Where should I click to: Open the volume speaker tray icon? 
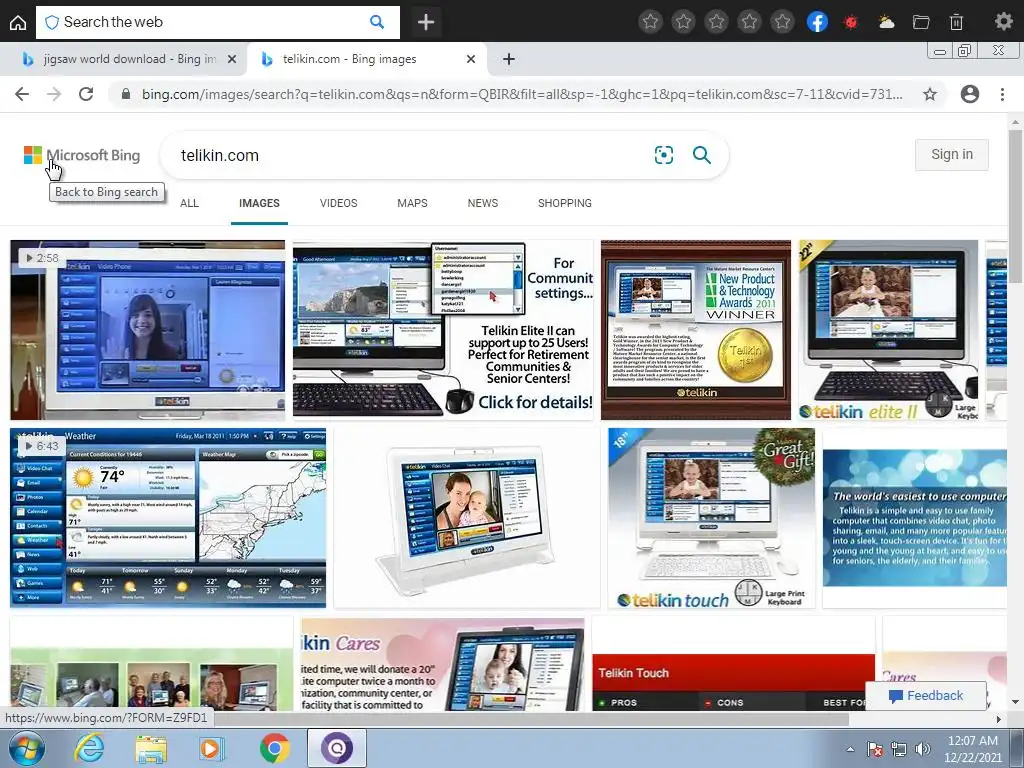(x=923, y=749)
